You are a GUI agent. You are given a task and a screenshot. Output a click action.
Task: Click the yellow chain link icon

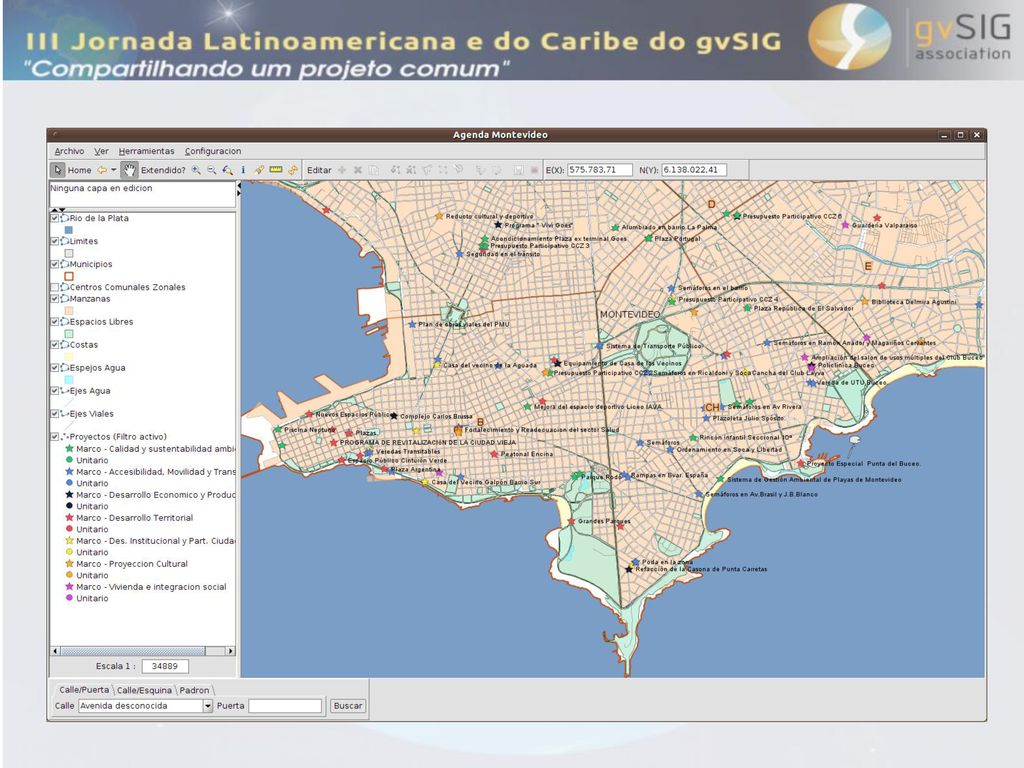pyautogui.click(x=293, y=170)
